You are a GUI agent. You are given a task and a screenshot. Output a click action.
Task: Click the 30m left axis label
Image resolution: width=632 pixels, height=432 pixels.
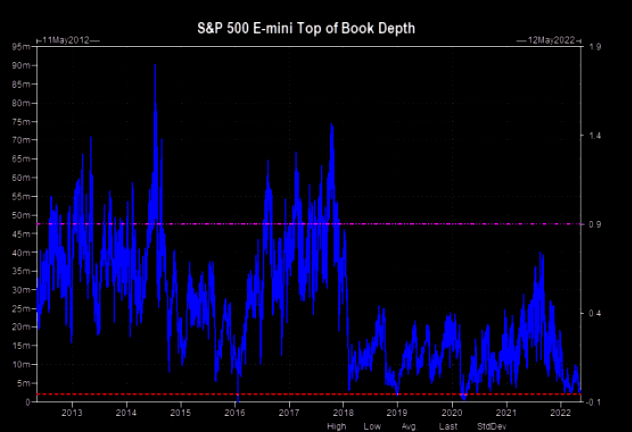[x=21, y=290]
